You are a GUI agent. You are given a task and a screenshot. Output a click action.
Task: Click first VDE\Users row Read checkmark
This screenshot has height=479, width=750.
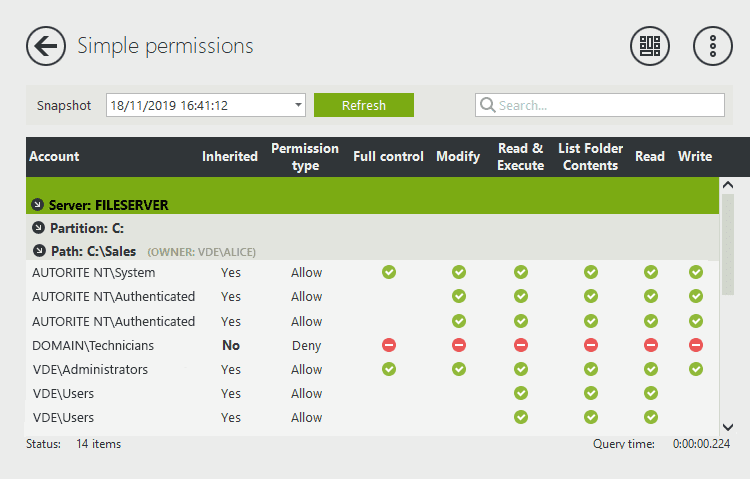[651, 393]
